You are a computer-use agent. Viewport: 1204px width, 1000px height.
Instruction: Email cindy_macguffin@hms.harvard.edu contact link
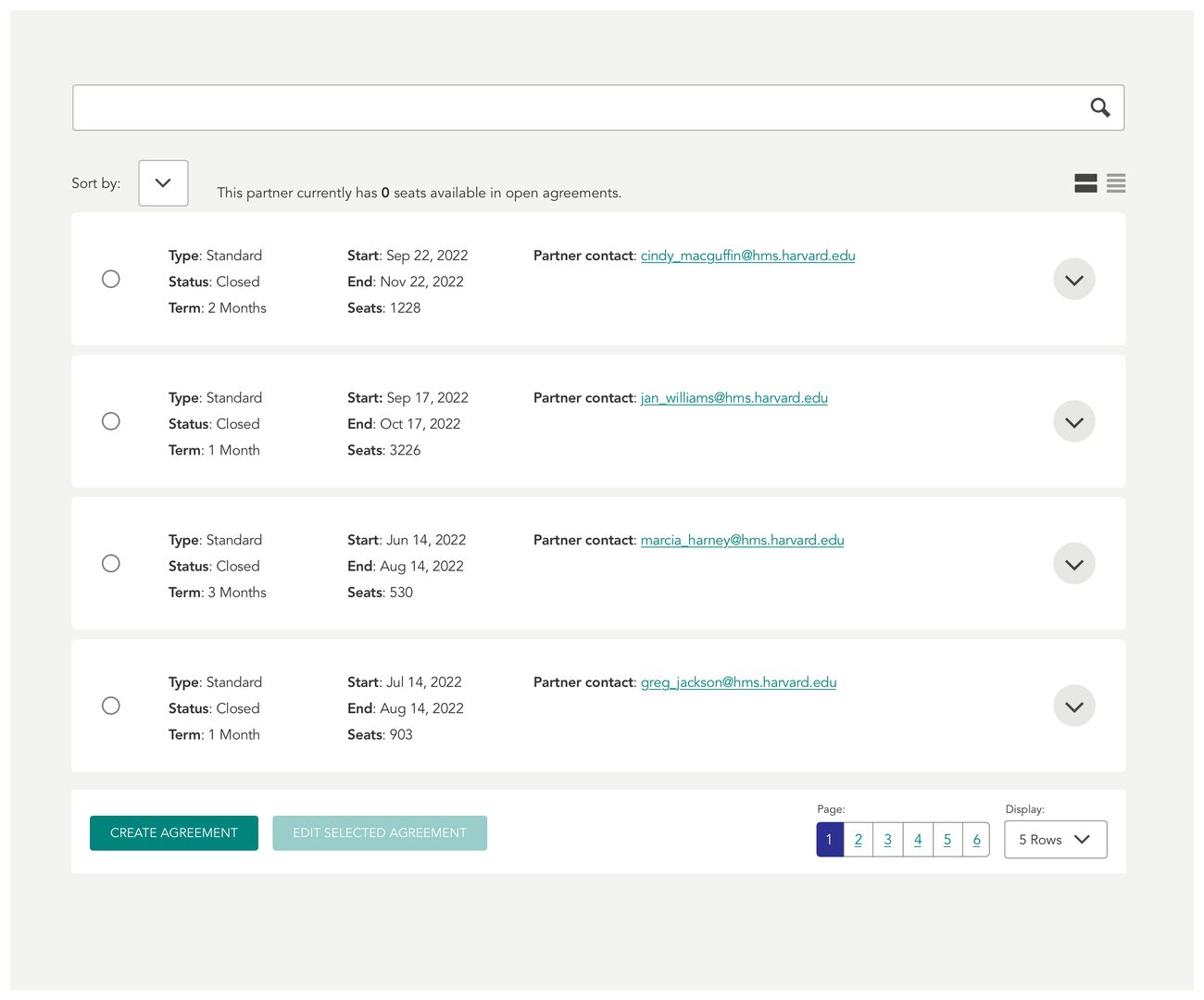coord(748,256)
